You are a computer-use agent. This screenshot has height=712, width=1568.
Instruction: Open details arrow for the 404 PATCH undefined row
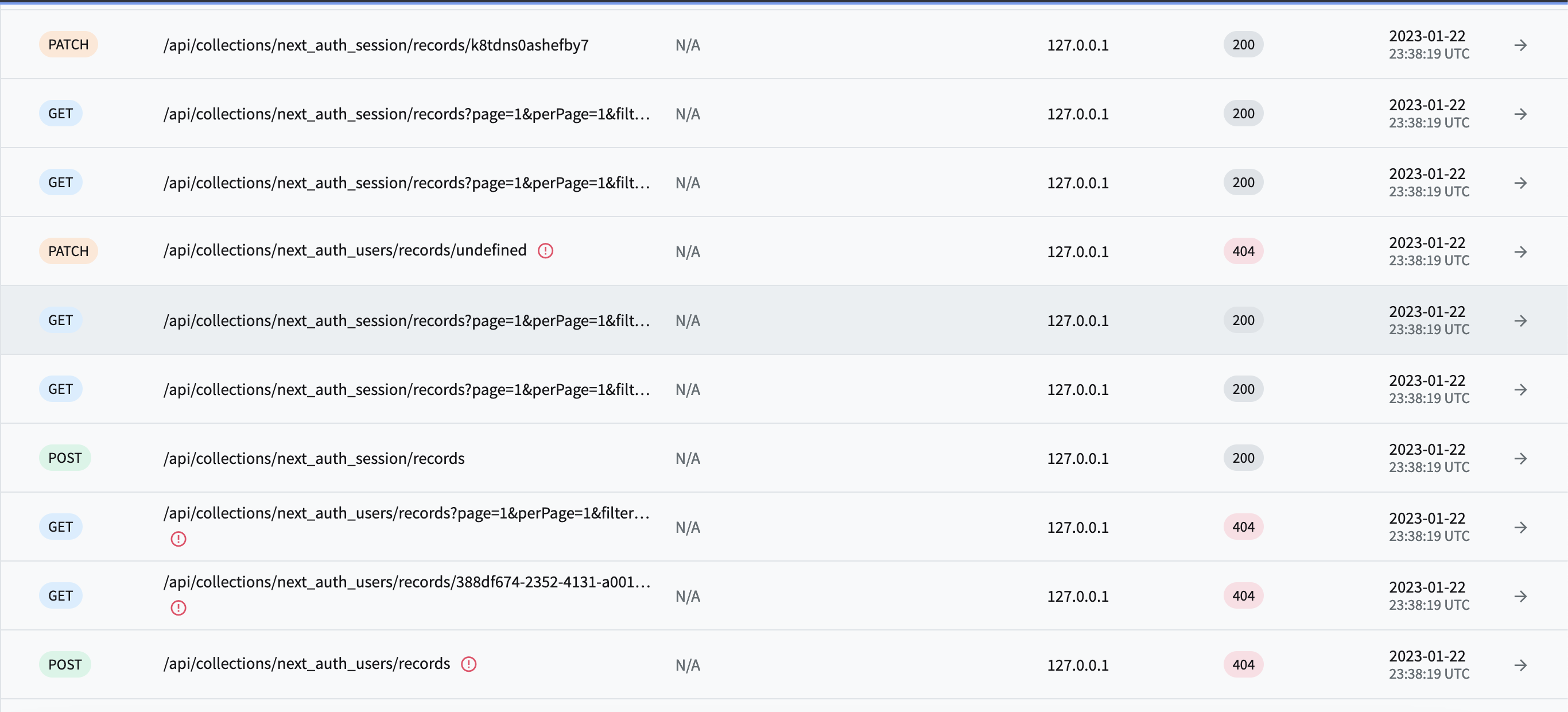pos(1521,251)
